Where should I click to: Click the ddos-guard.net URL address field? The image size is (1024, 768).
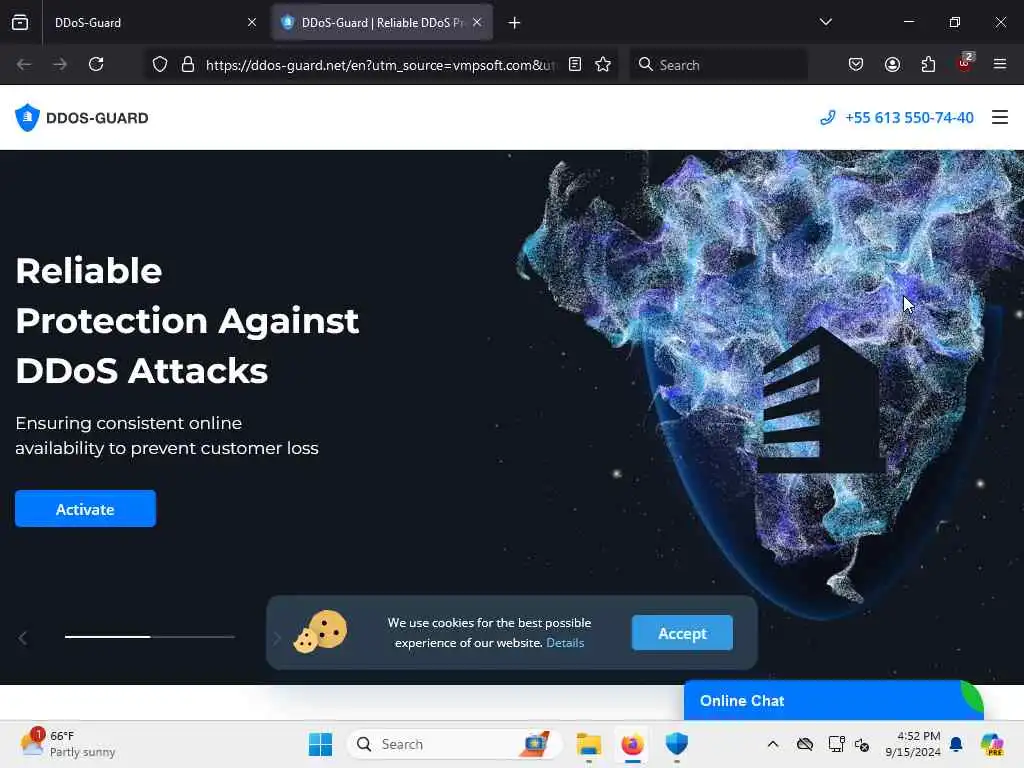[x=381, y=65]
